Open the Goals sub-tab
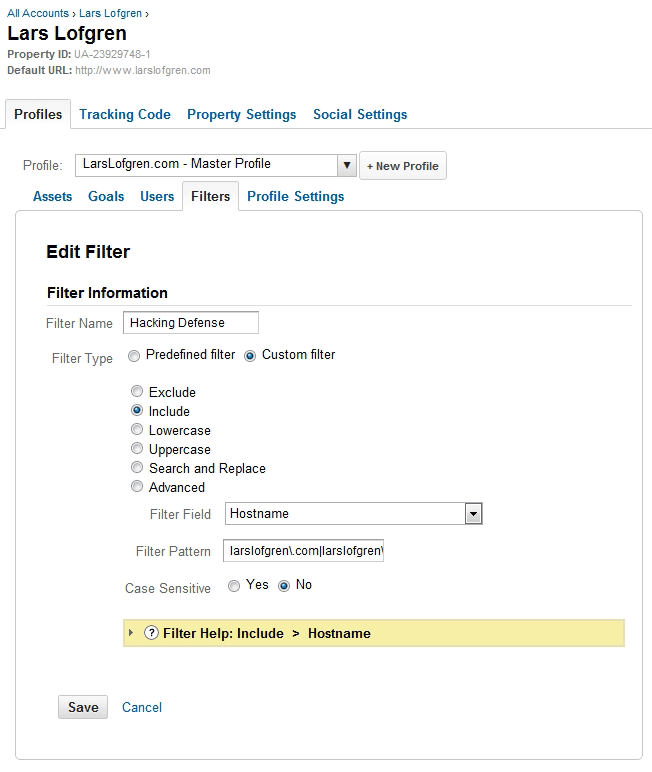652x772 pixels. click(106, 196)
